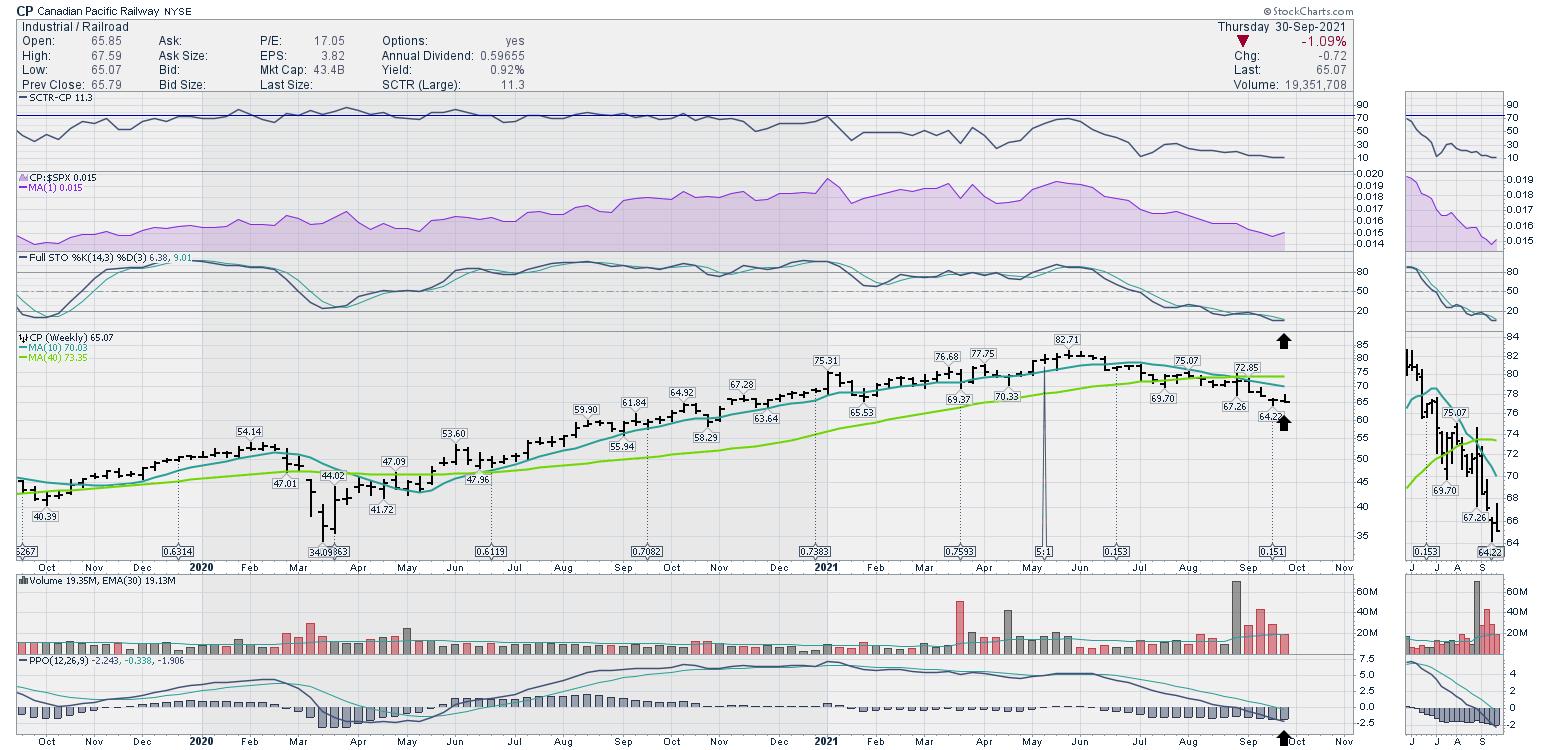Click the 40.39 price label
Screen dimensions: 1550x750
pos(45,517)
